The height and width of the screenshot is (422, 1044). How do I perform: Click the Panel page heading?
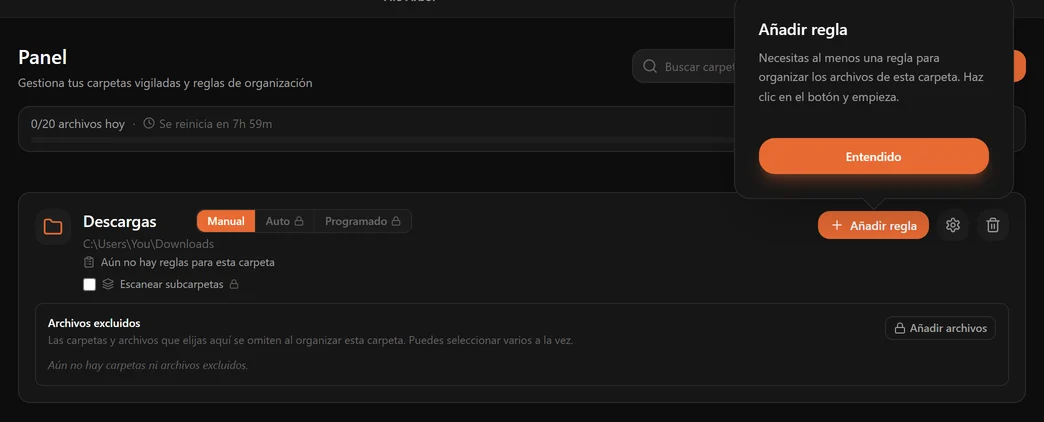coord(43,57)
